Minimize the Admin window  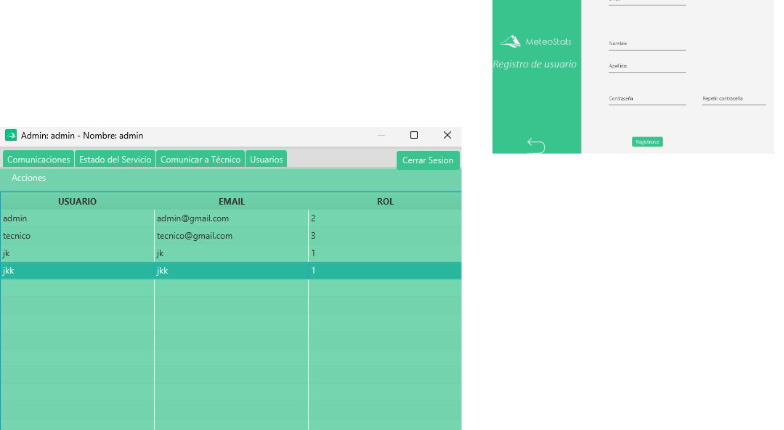(x=382, y=135)
